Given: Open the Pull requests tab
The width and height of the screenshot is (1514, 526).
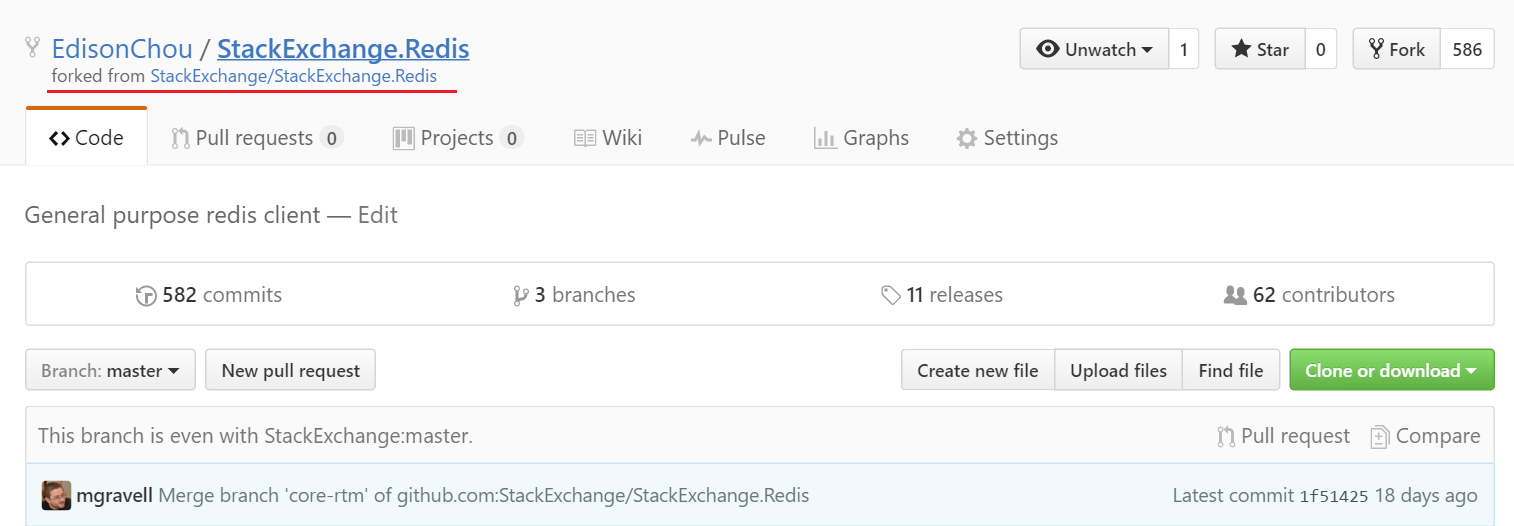Looking at the screenshot, I should [257, 138].
